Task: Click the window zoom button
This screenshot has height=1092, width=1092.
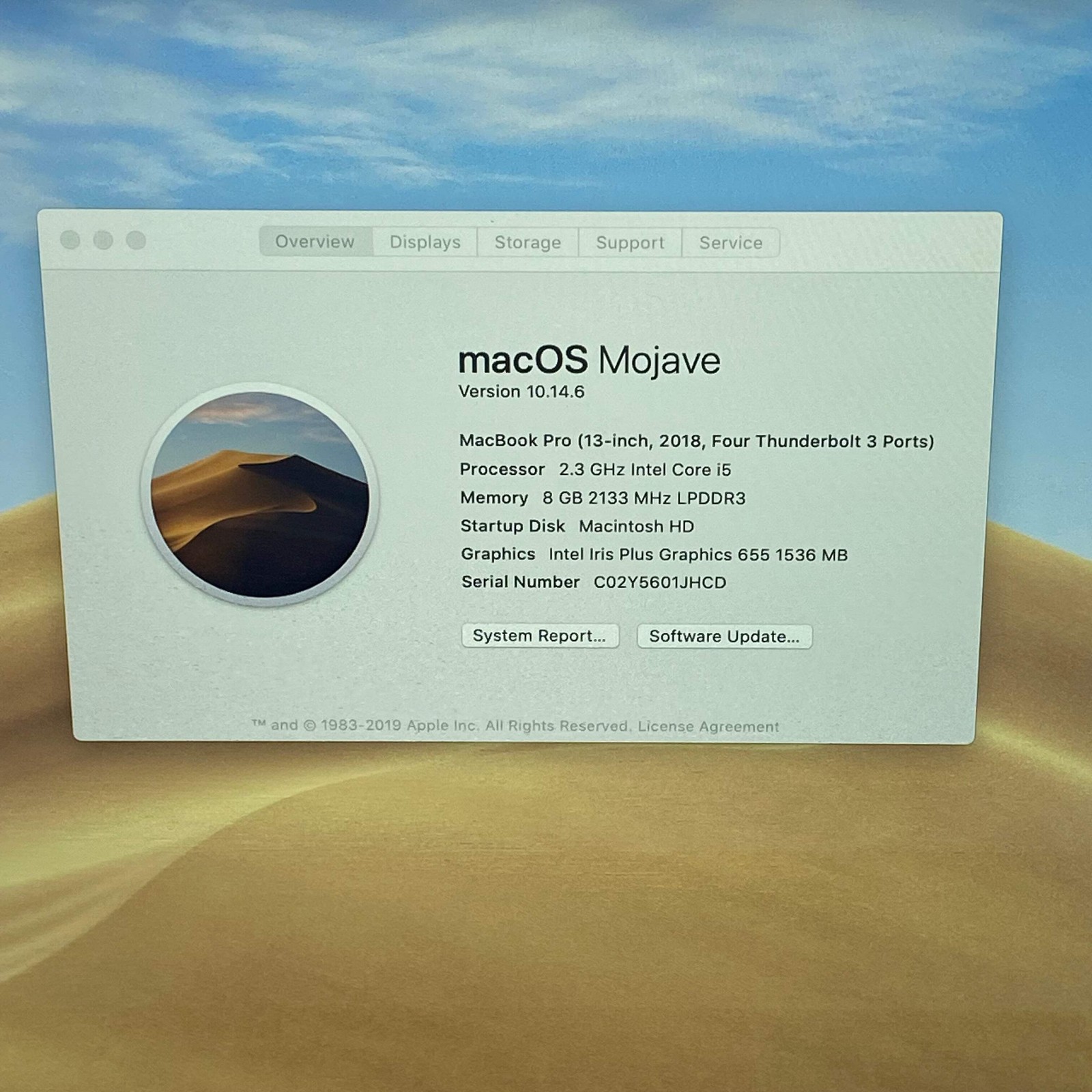Action: pyautogui.click(x=136, y=240)
